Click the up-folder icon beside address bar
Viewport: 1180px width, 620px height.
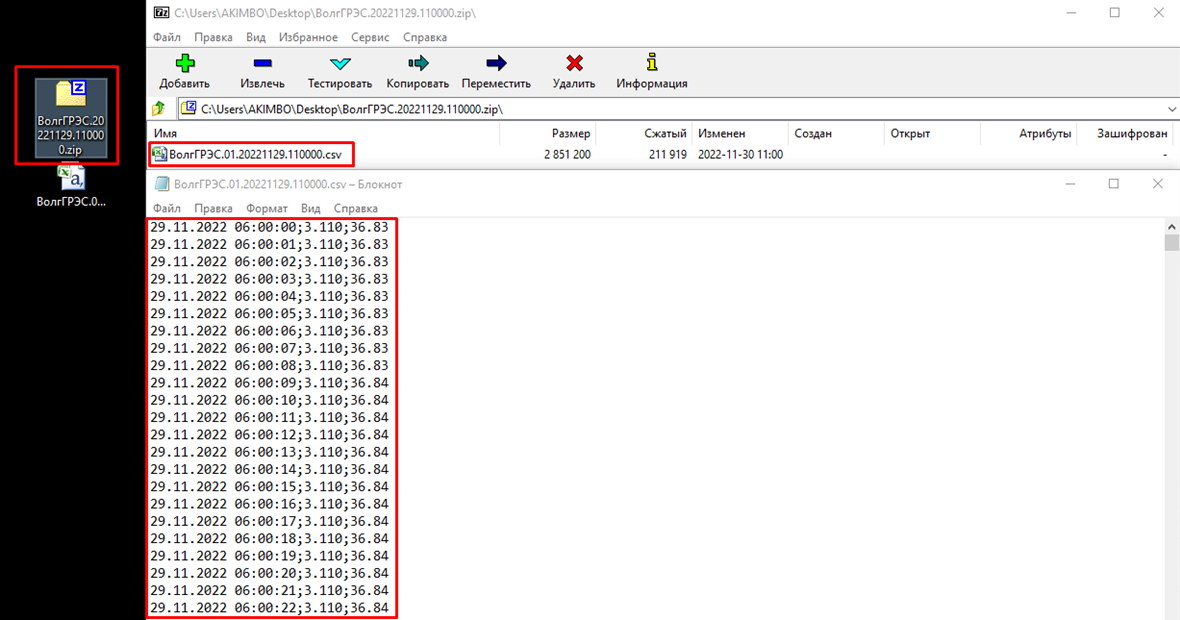[158, 109]
